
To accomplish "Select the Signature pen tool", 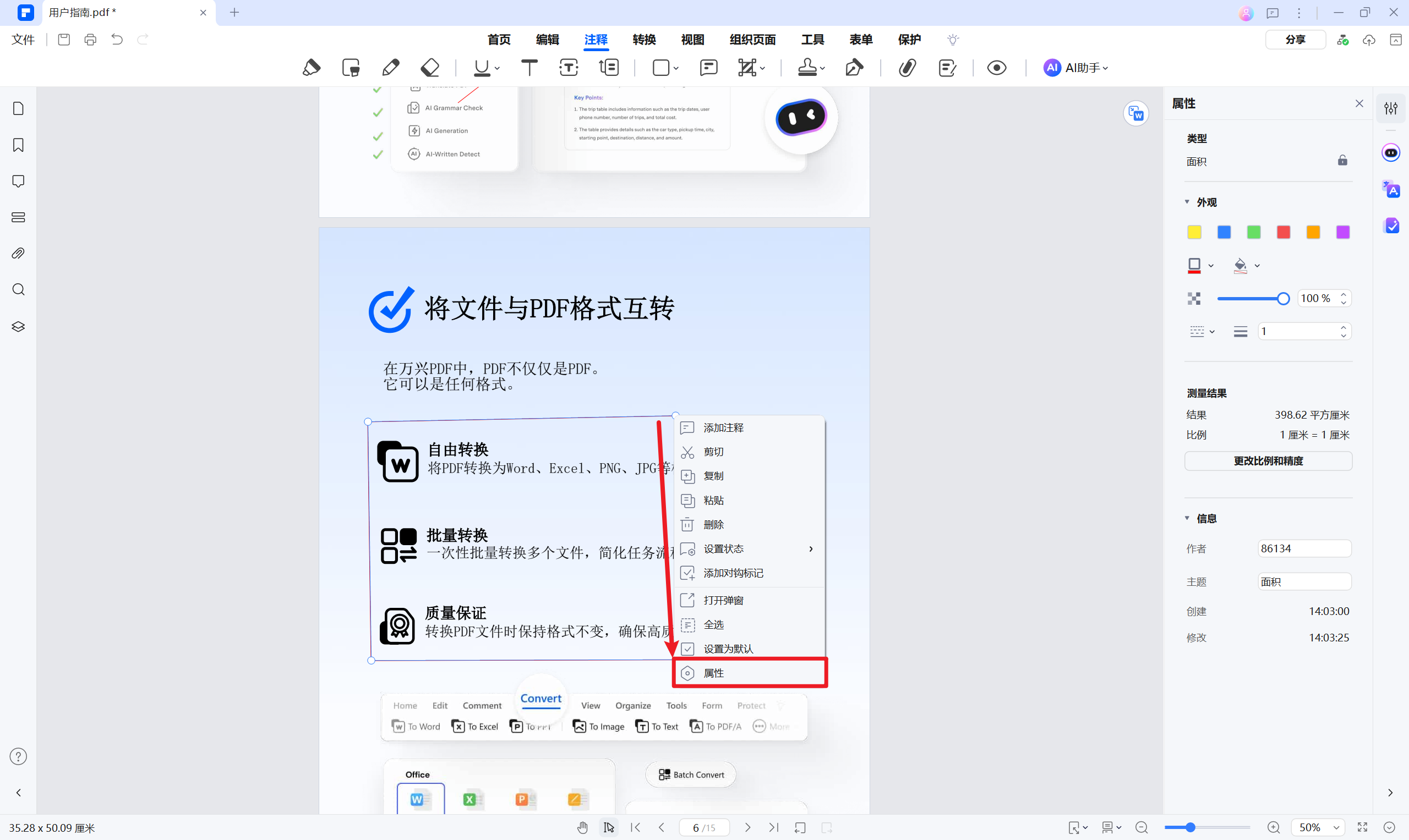I will pyautogui.click(x=854, y=67).
